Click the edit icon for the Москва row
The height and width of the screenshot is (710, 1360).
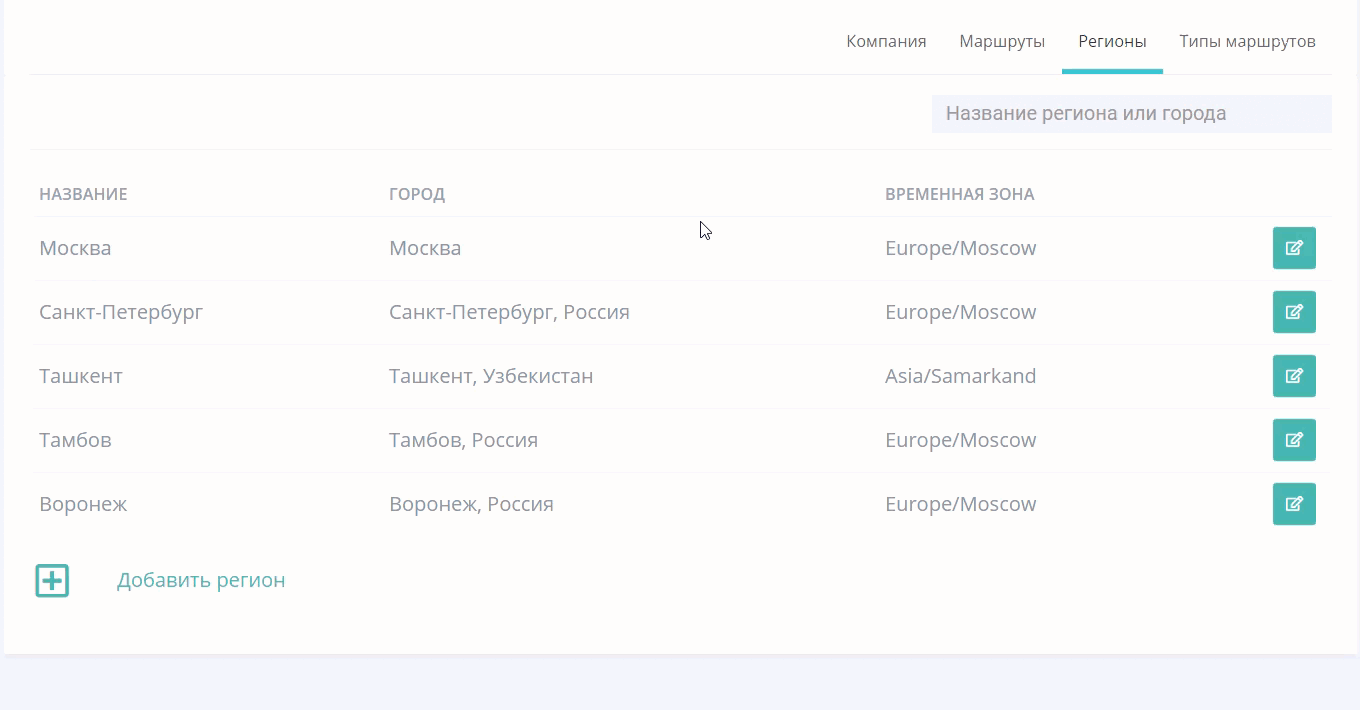(1293, 248)
